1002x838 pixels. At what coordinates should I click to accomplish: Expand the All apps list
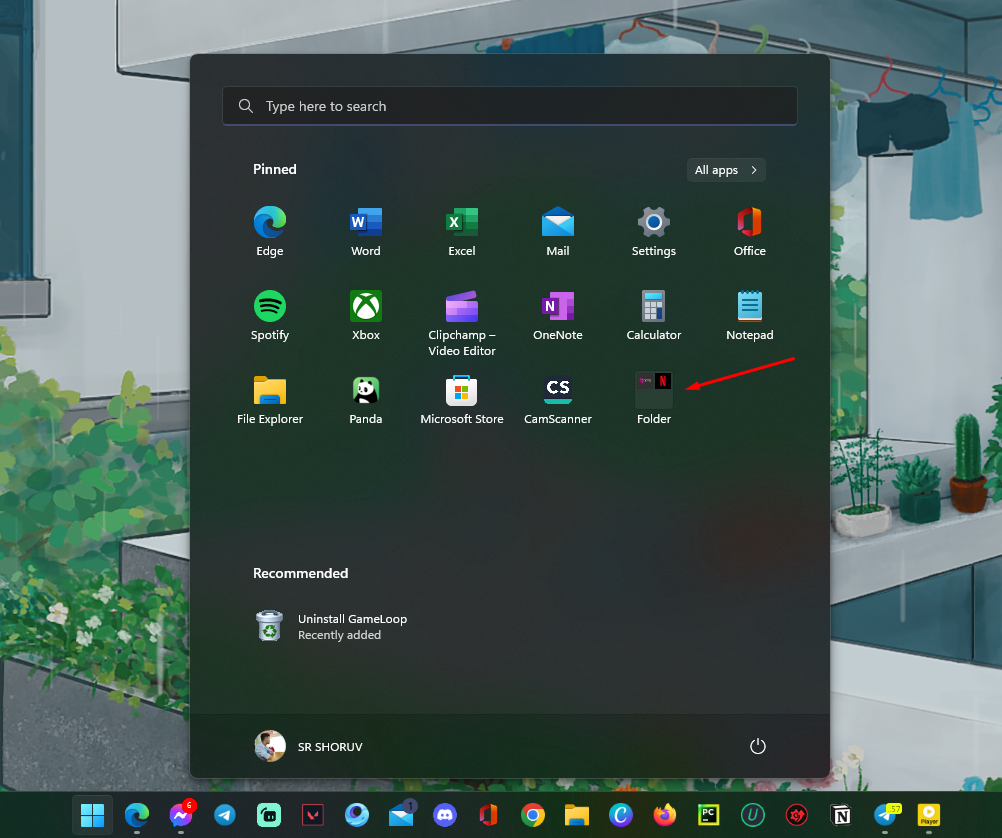pos(726,170)
